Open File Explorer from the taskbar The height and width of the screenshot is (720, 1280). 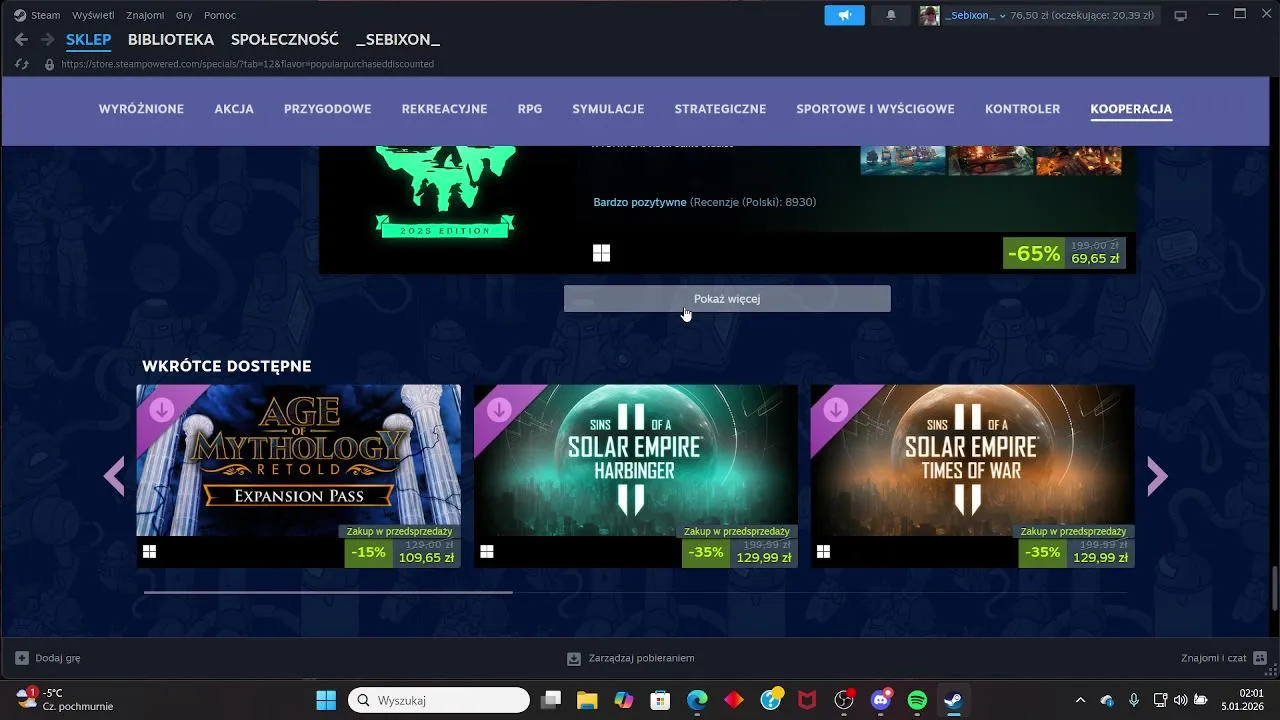click(x=587, y=700)
